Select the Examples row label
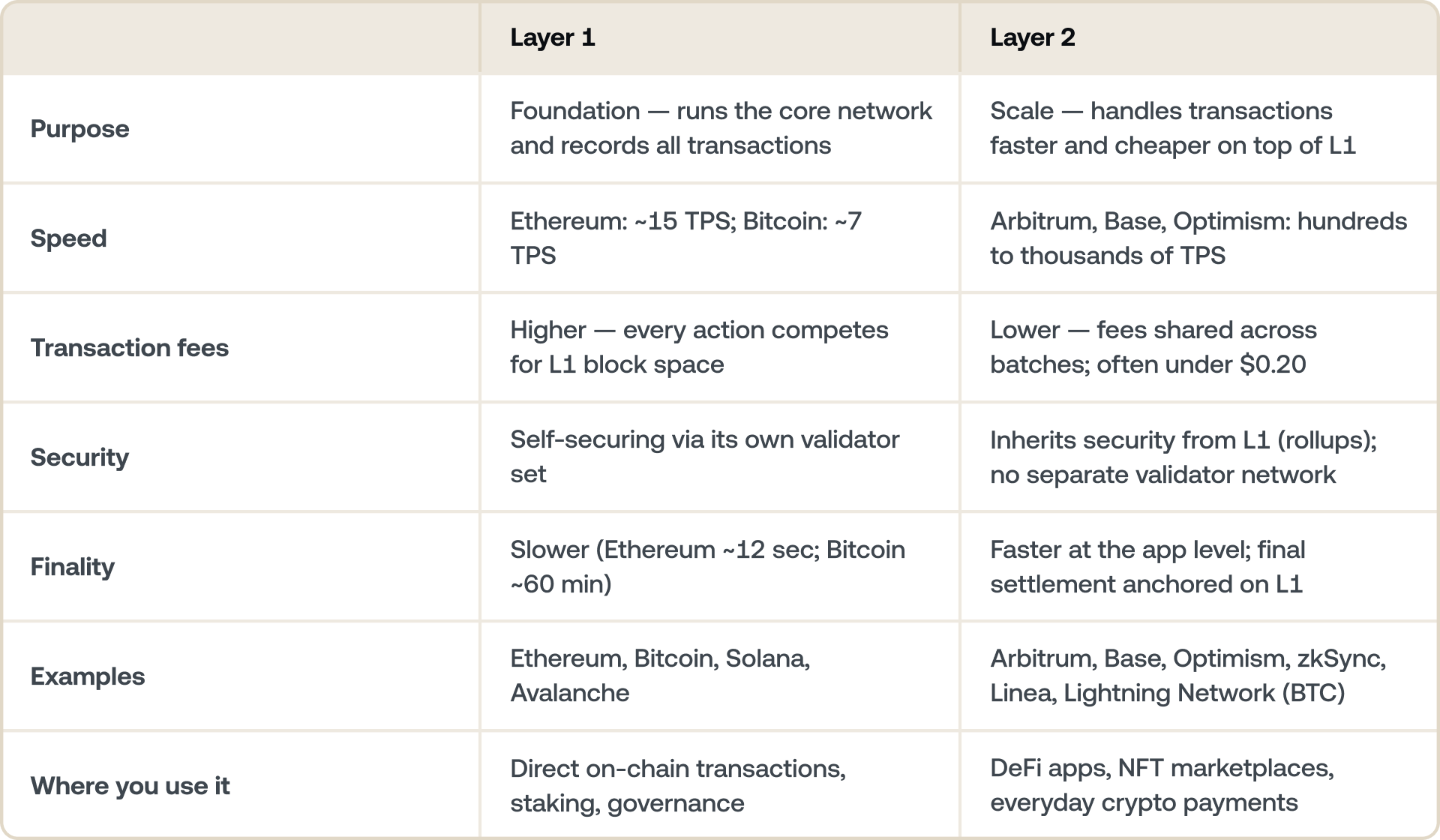1440x840 pixels. (x=87, y=676)
